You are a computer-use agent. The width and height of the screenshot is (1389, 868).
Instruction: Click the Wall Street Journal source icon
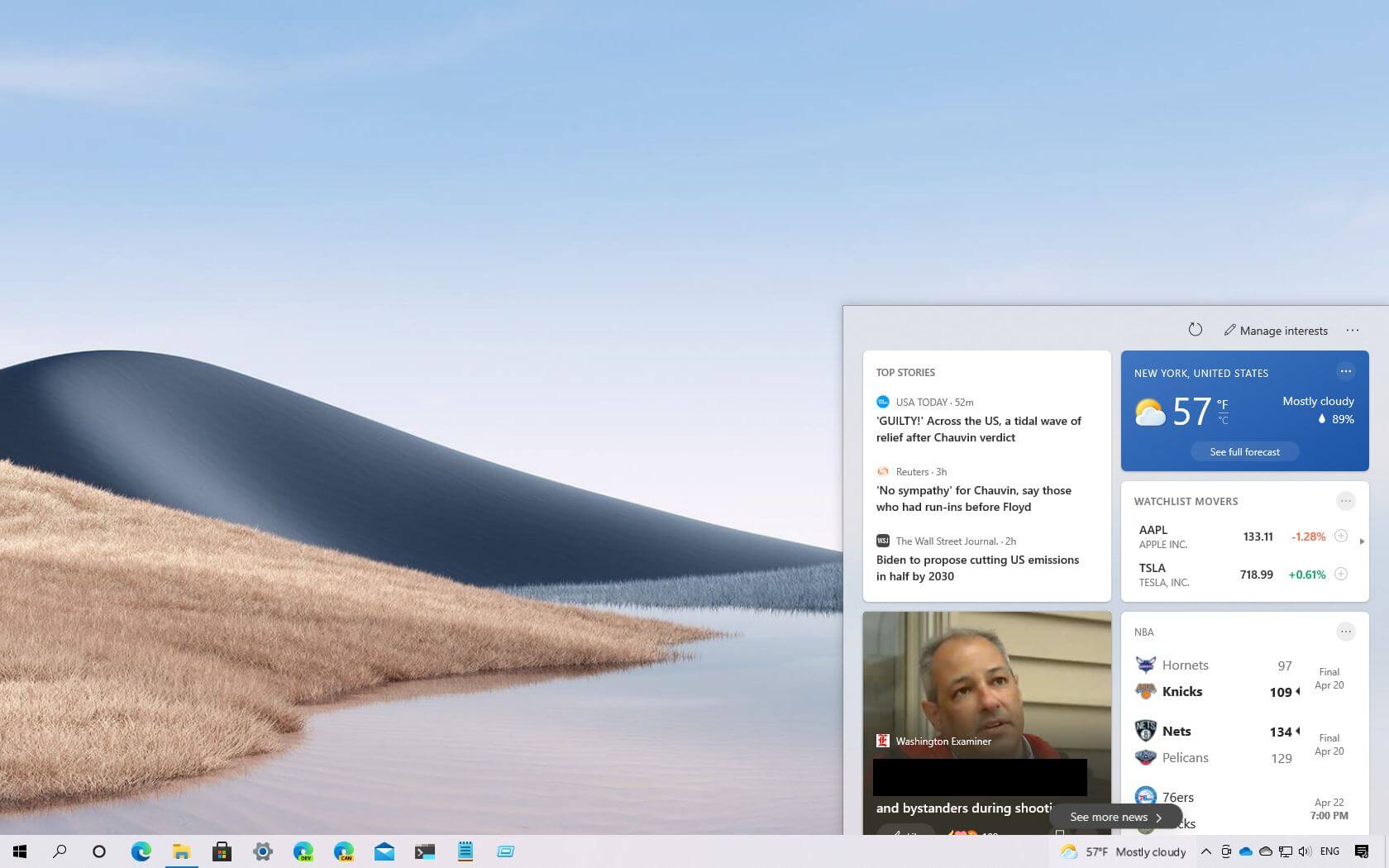point(882,541)
